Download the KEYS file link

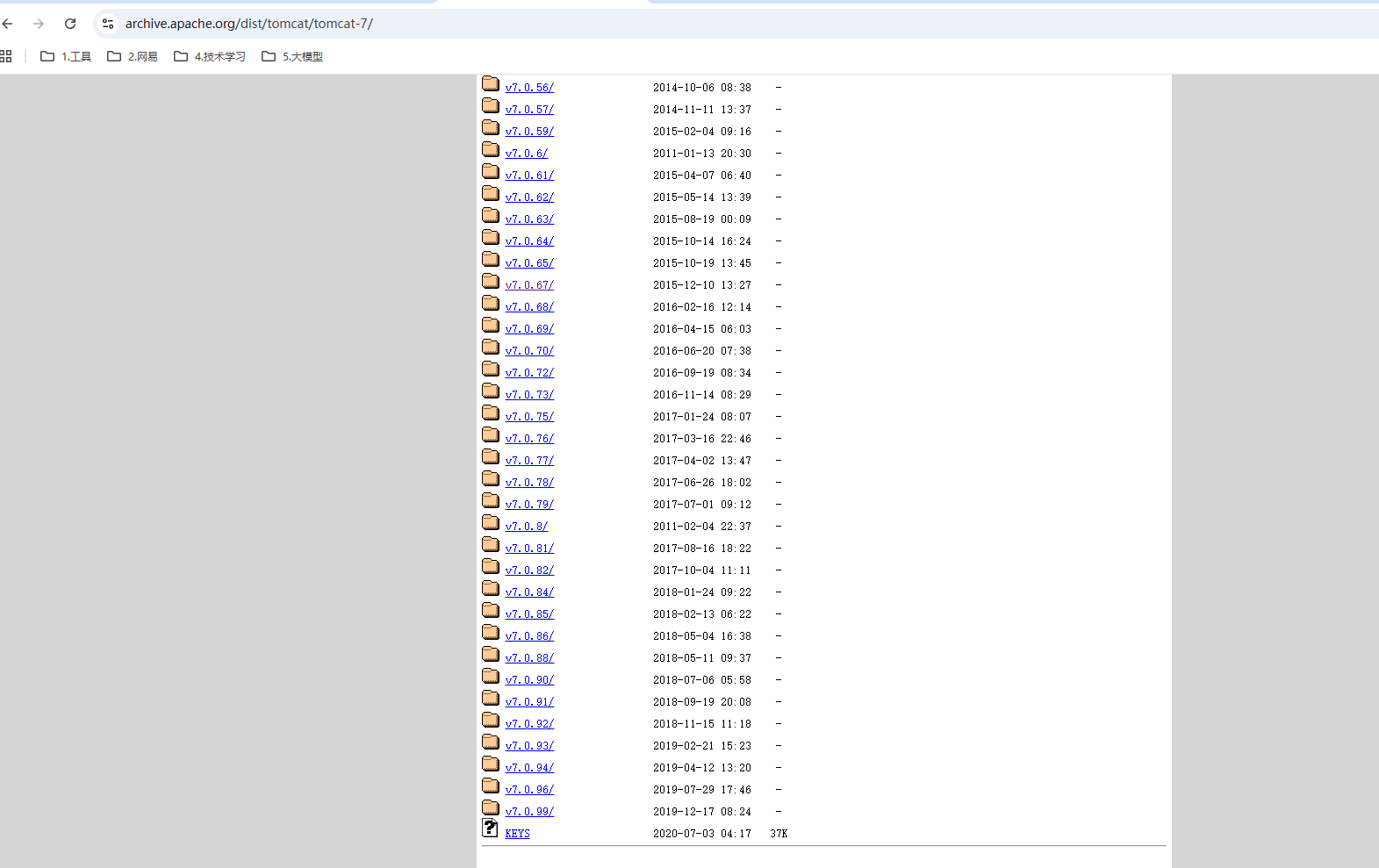coord(517,834)
